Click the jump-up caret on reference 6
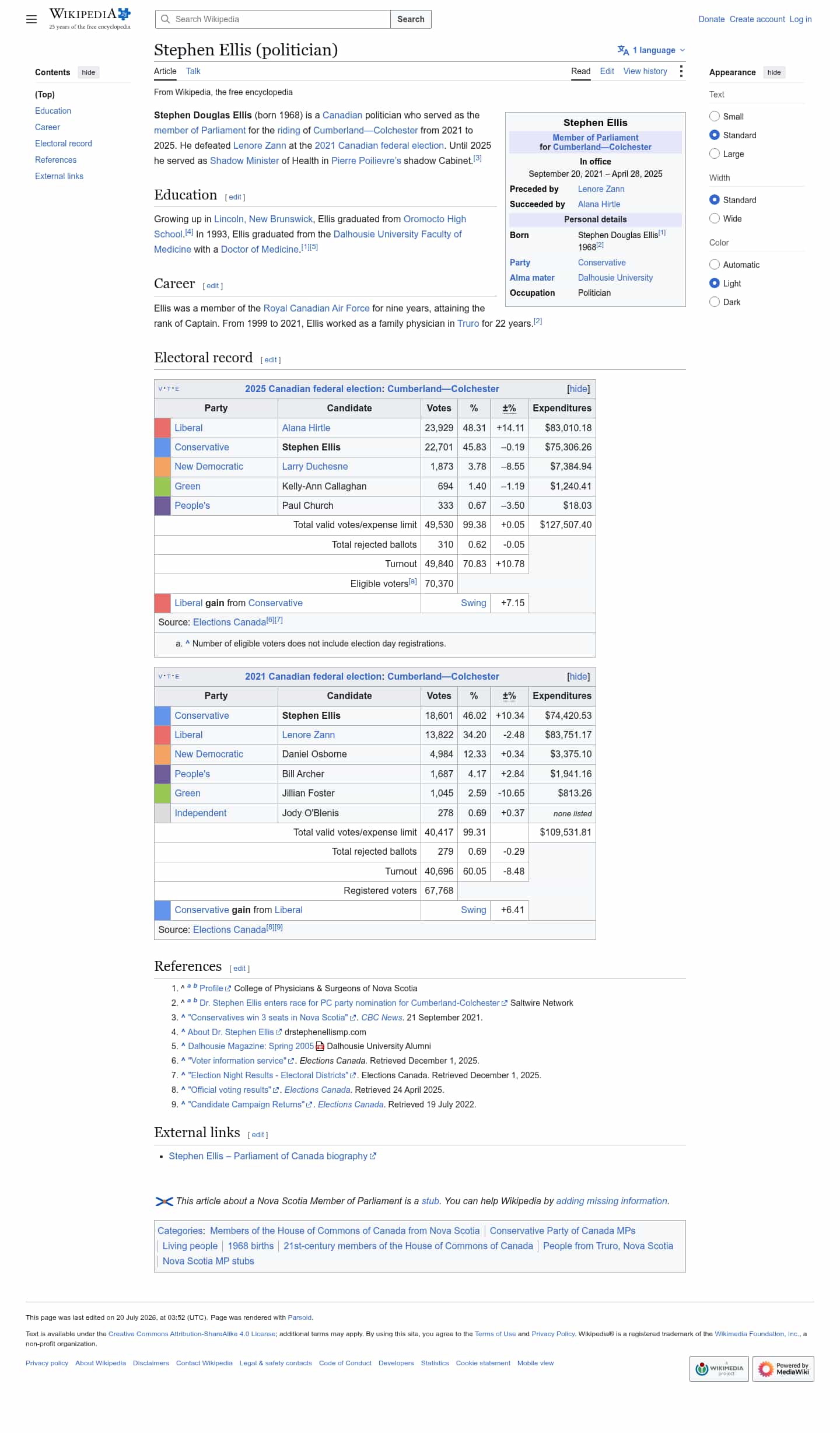Screen dimensions: 840x1433 183,1060
